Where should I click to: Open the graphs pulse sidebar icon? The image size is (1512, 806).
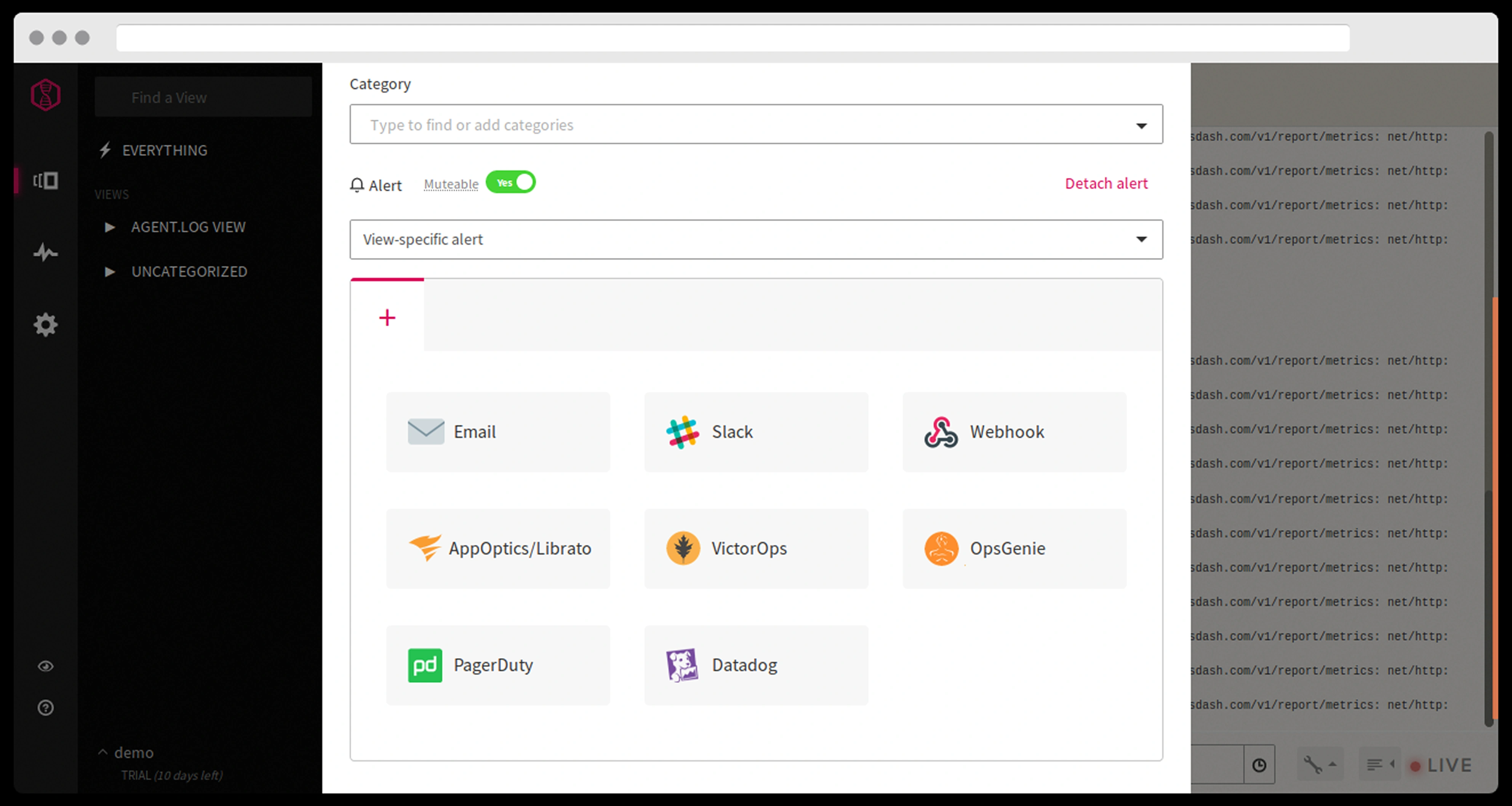[x=45, y=253]
